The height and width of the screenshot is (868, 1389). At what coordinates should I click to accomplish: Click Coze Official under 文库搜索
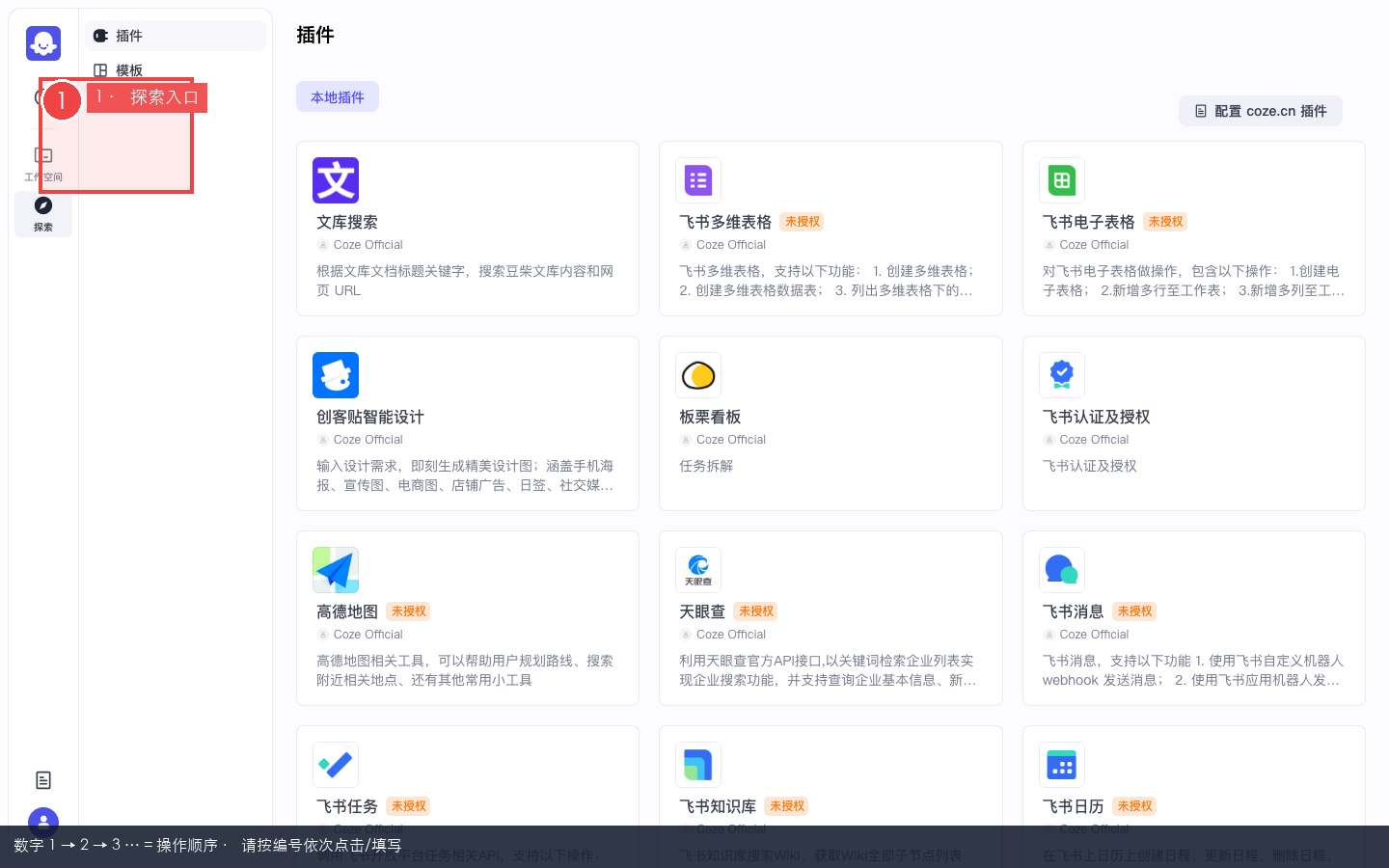point(368,245)
